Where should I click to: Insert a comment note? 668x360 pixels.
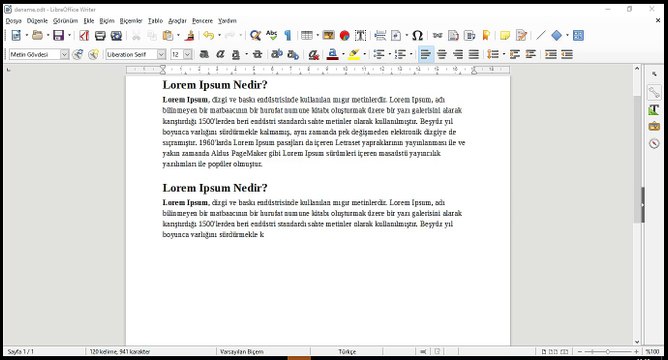pos(505,35)
